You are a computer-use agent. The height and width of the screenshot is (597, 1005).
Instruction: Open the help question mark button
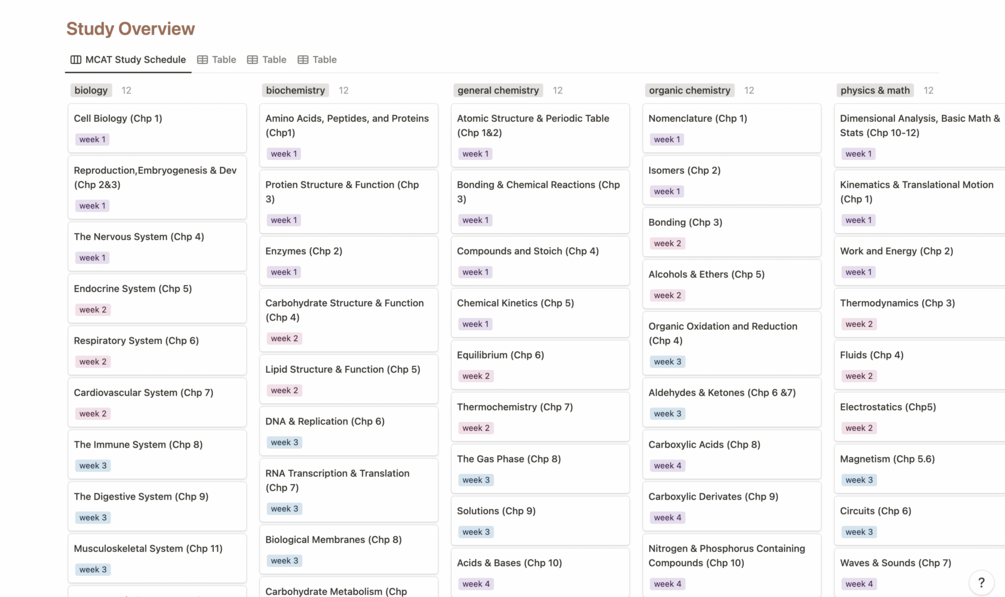pos(981,582)
